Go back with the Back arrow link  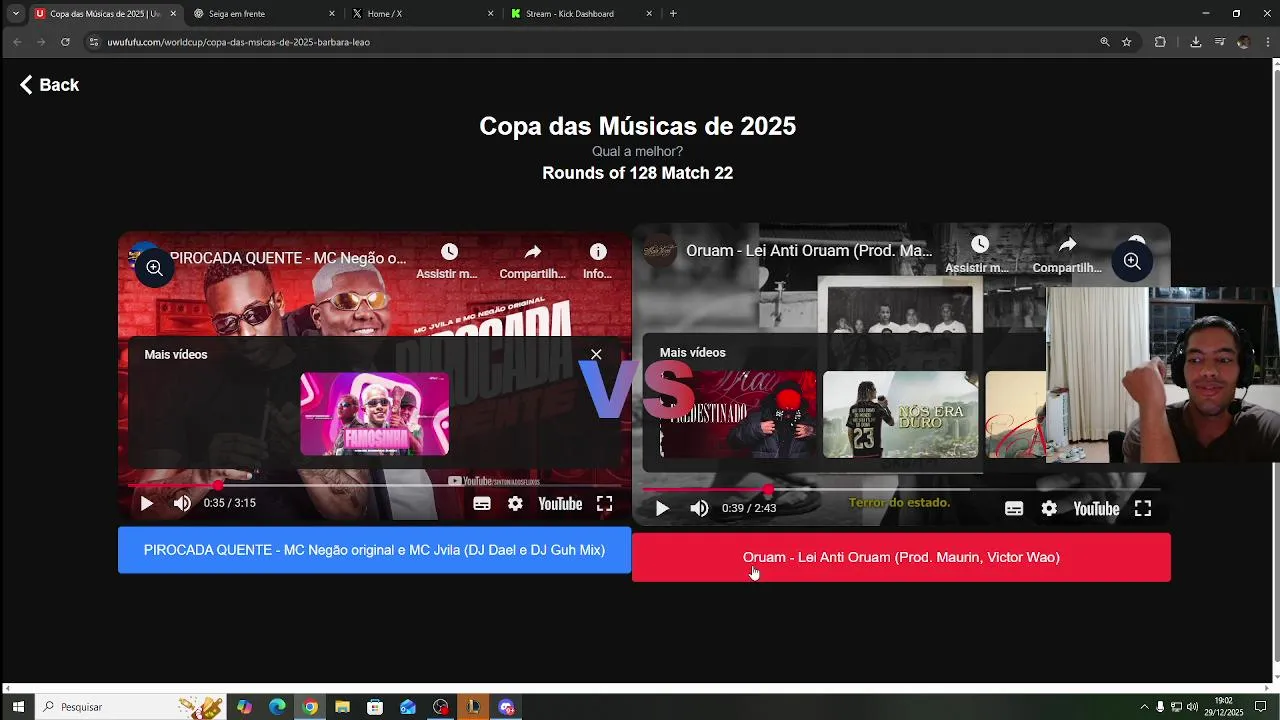[x=49, y=85]
